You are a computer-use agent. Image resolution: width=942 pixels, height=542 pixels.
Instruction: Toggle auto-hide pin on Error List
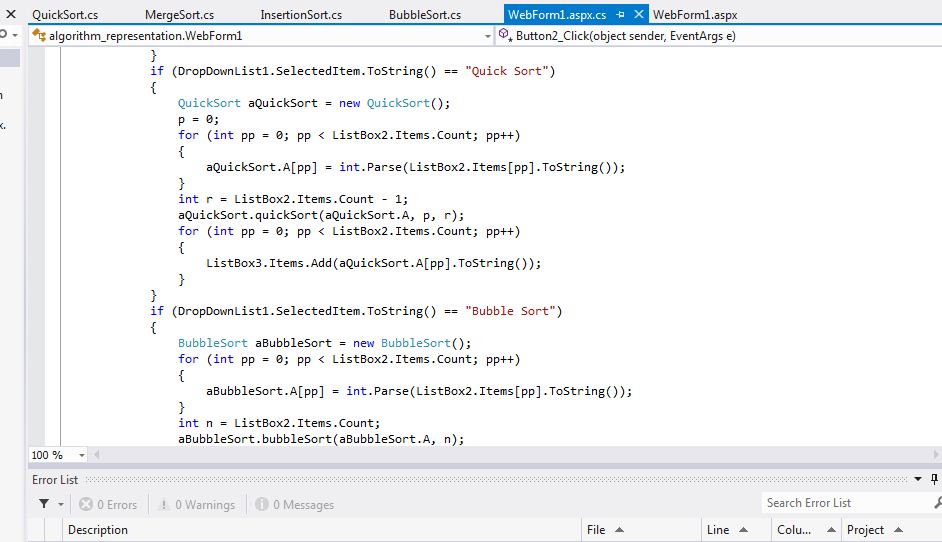click(934, 479)
